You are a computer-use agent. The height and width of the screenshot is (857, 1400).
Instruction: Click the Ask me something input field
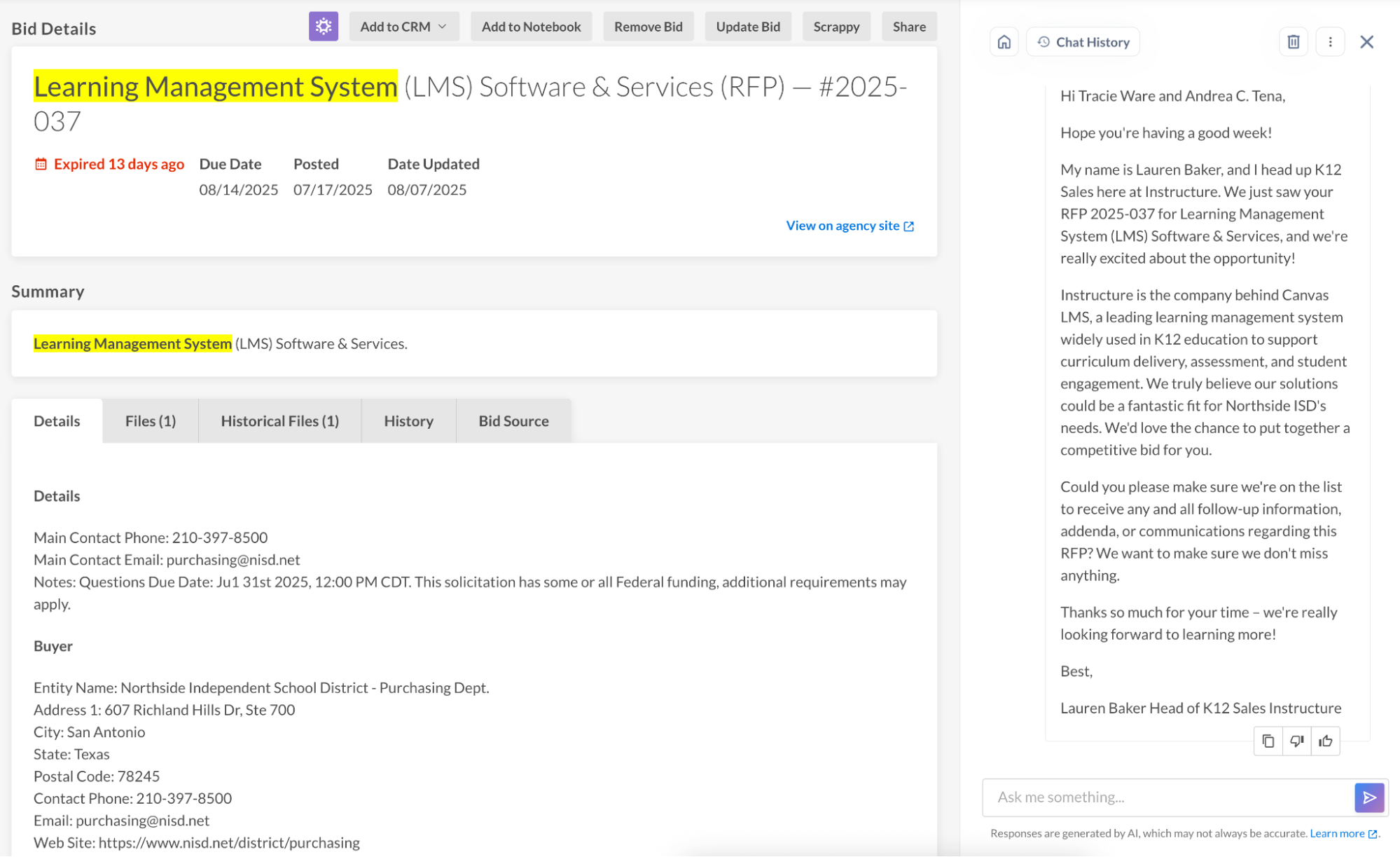(x=1167, y=797)
